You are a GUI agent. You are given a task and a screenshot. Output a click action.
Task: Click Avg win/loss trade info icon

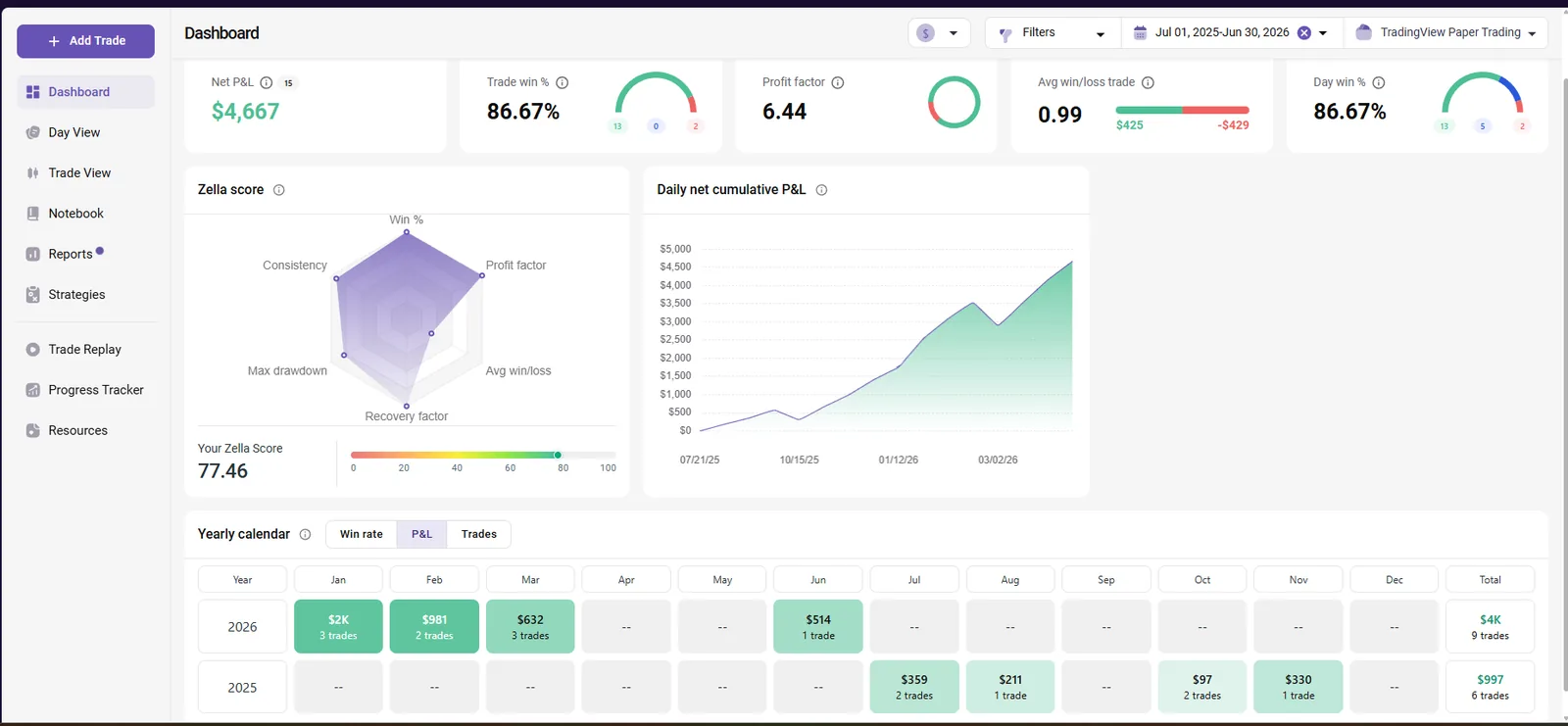click(1148, 82)
